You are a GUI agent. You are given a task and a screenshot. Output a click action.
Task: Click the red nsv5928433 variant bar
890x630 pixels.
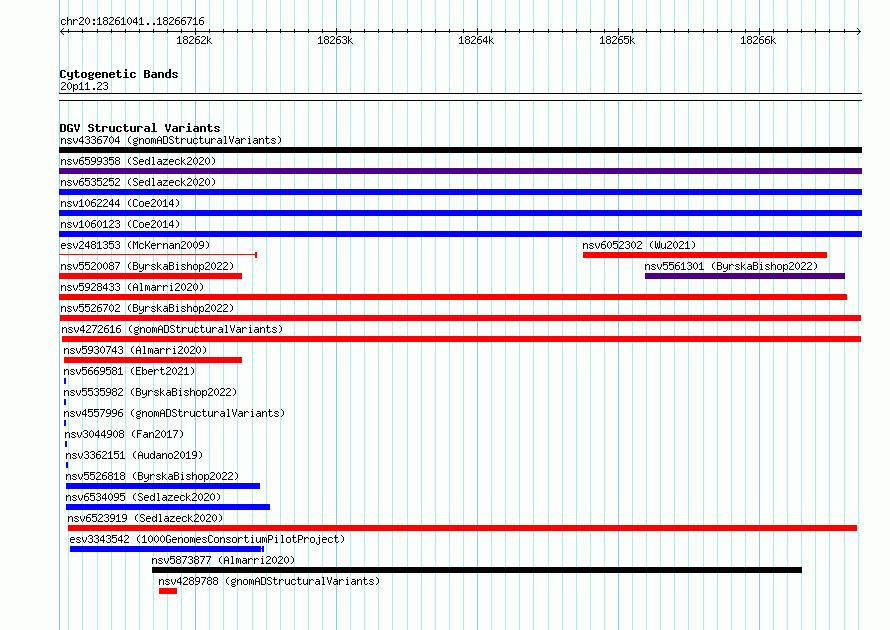(x=453, y=297)
